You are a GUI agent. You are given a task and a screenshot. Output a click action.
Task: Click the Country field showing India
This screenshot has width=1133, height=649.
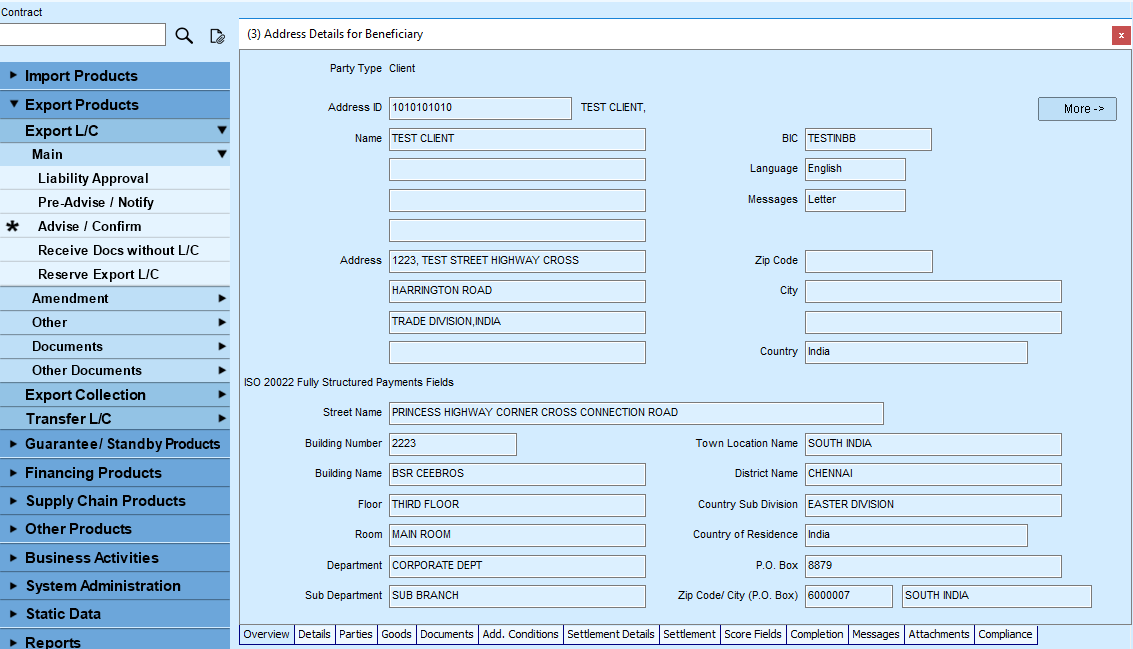point(916,352)
